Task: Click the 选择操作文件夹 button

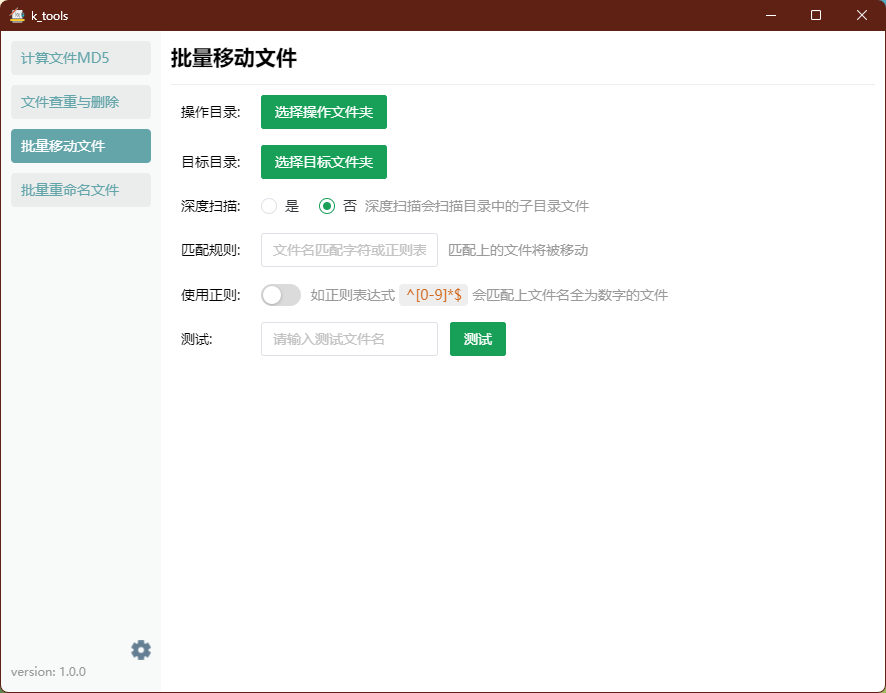Action: pos(323,112)
